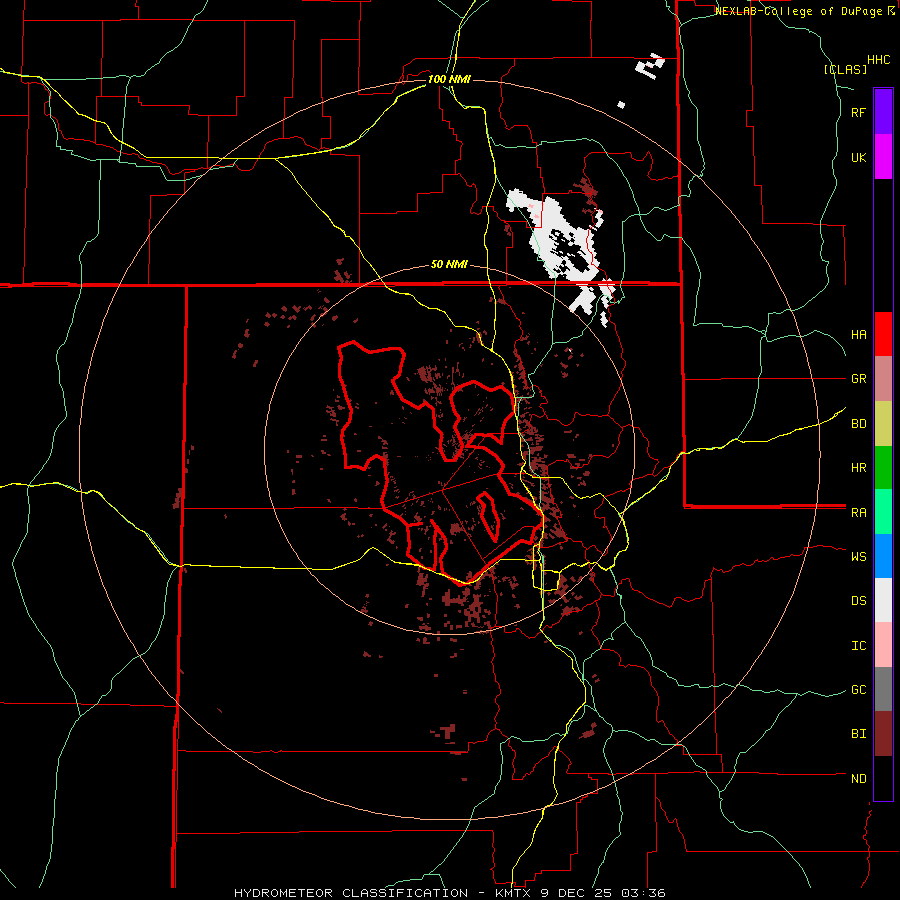Screen dimensions: 900x900
Task: Click the light pink IC legend swatch
Action: pyautogui.click(x=883, y=645)
